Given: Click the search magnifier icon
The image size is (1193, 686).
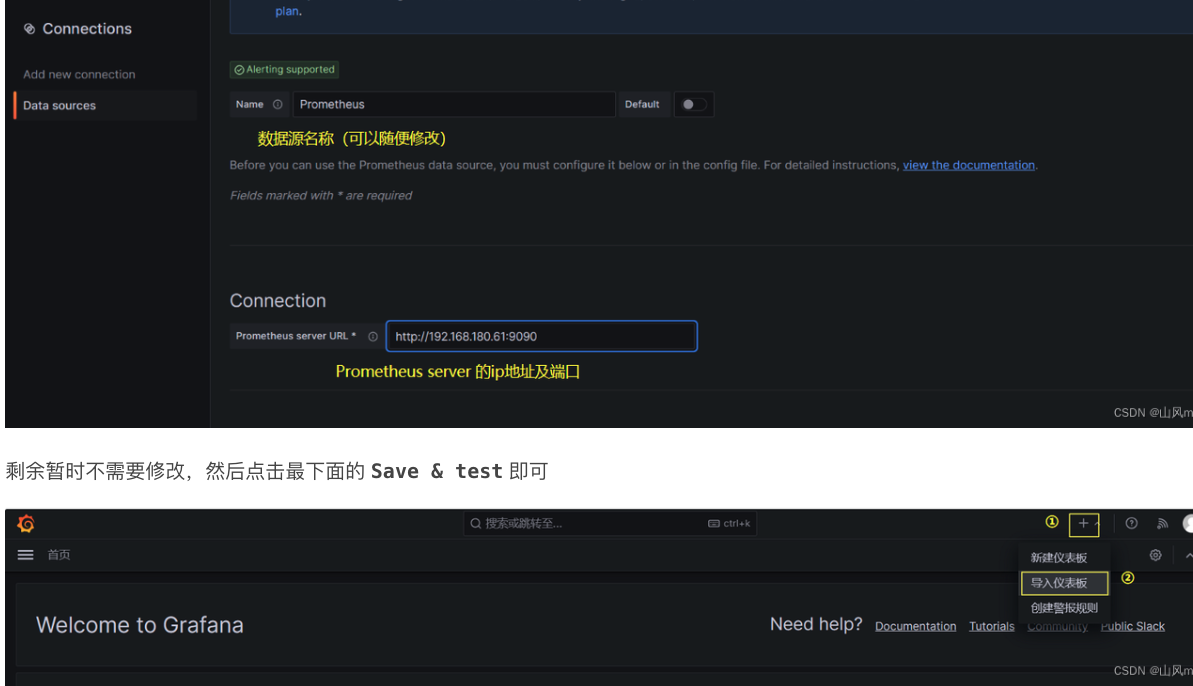Looking at the screenshot, I should pos(476,523).
